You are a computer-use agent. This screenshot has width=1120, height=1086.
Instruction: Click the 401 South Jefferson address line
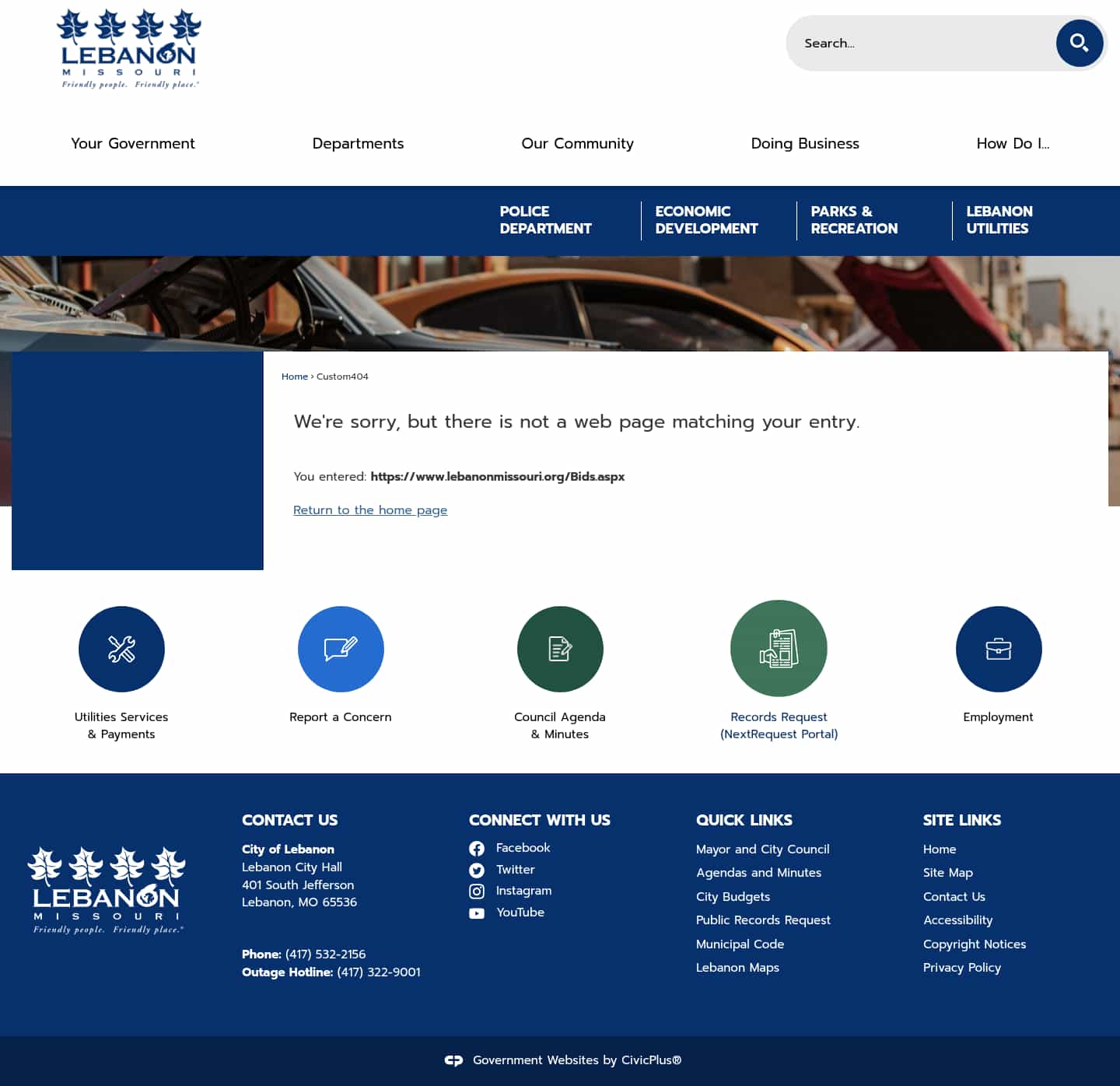[x=298, y=885]
